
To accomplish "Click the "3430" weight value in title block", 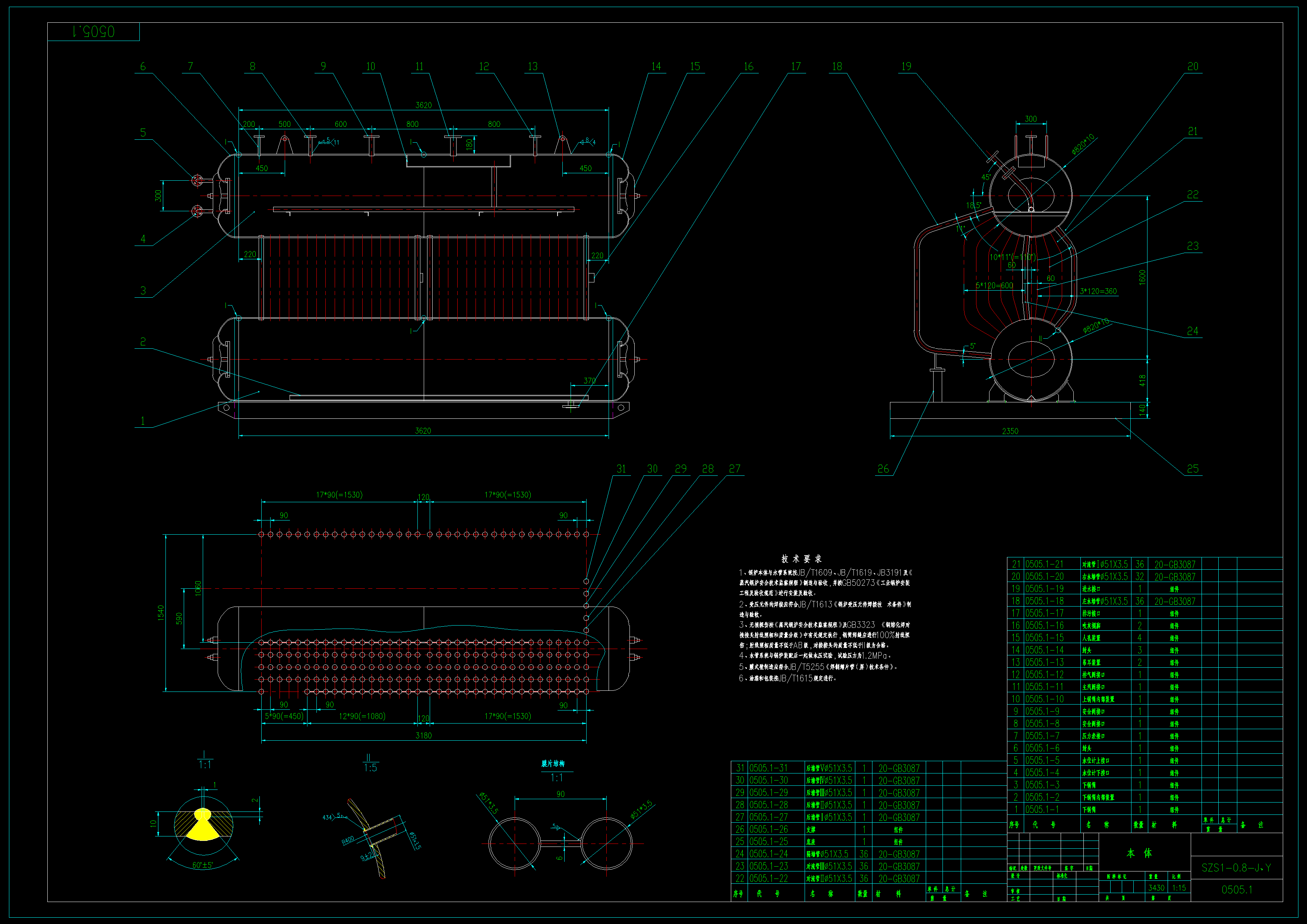I will coord(1156,887).
